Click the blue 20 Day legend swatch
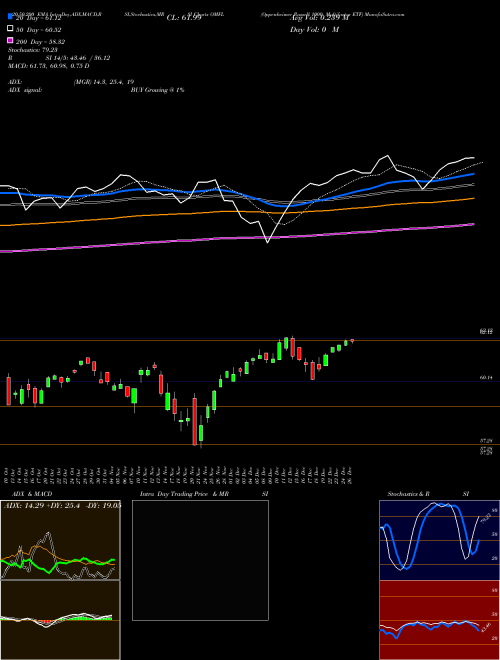 (x=10, y=17)
